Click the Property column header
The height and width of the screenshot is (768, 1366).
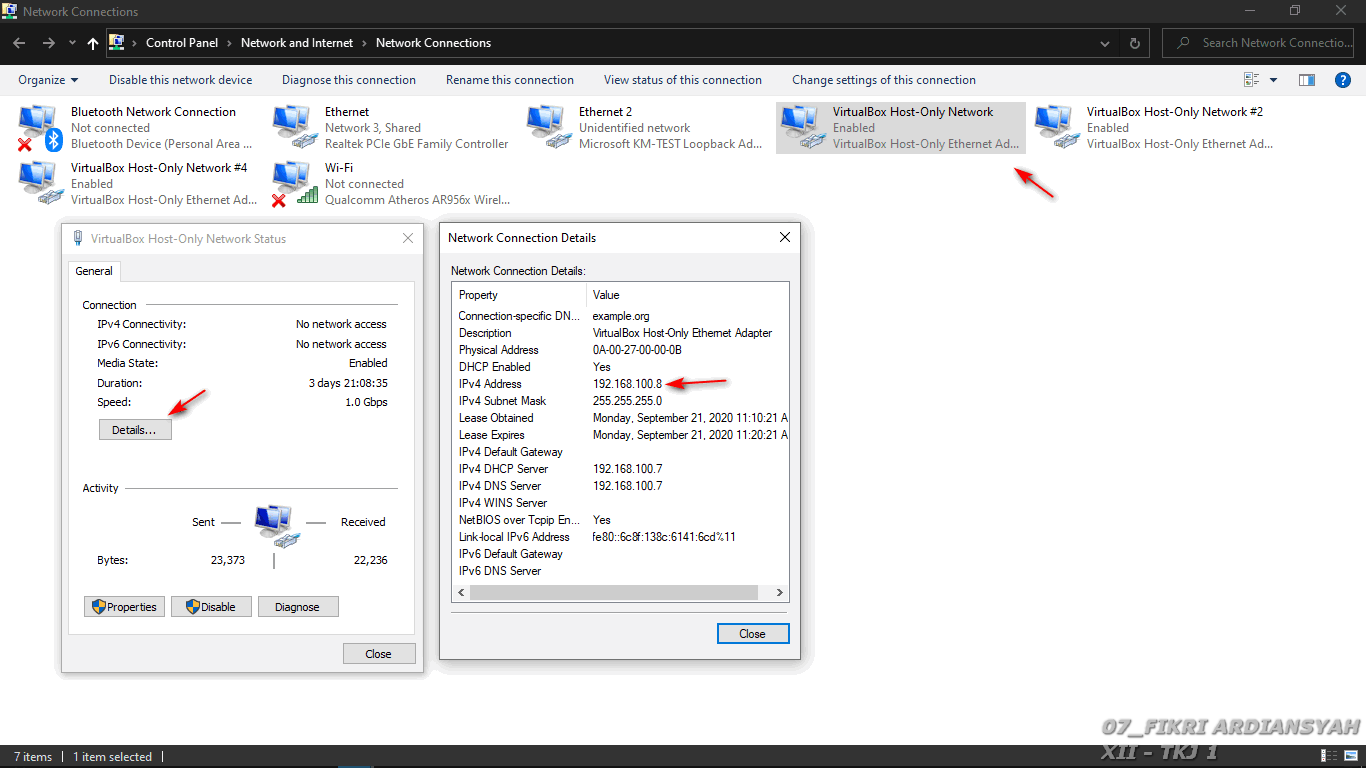click(x=519, y=295)
